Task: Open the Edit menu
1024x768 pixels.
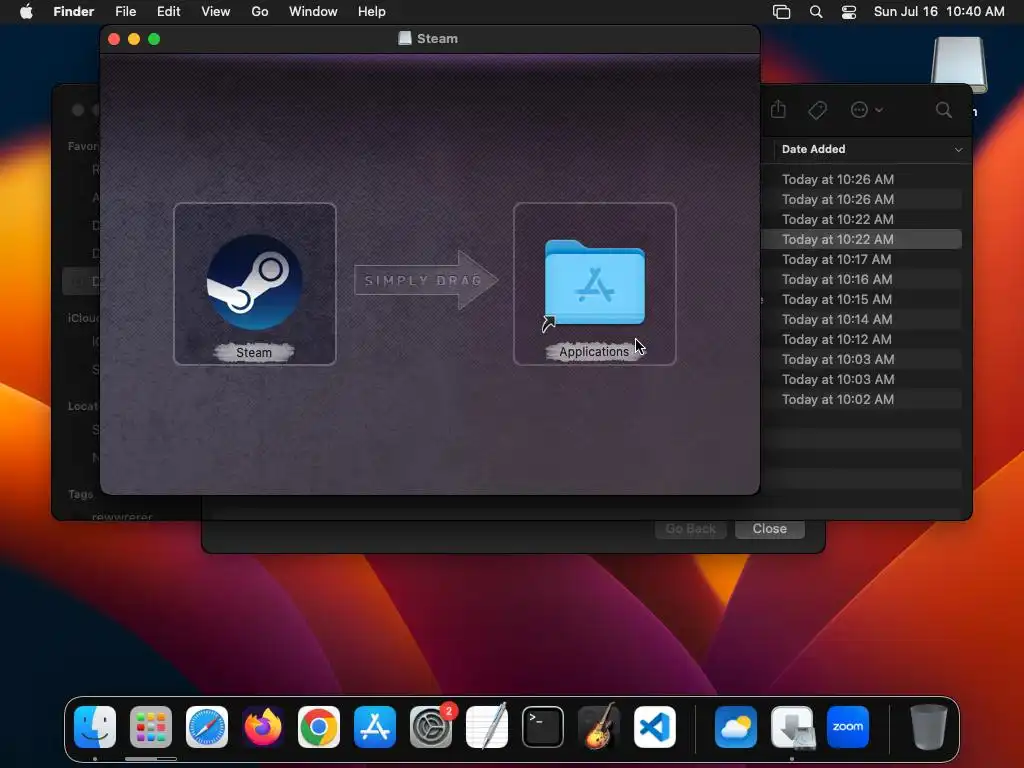Action: pos(168,12)
